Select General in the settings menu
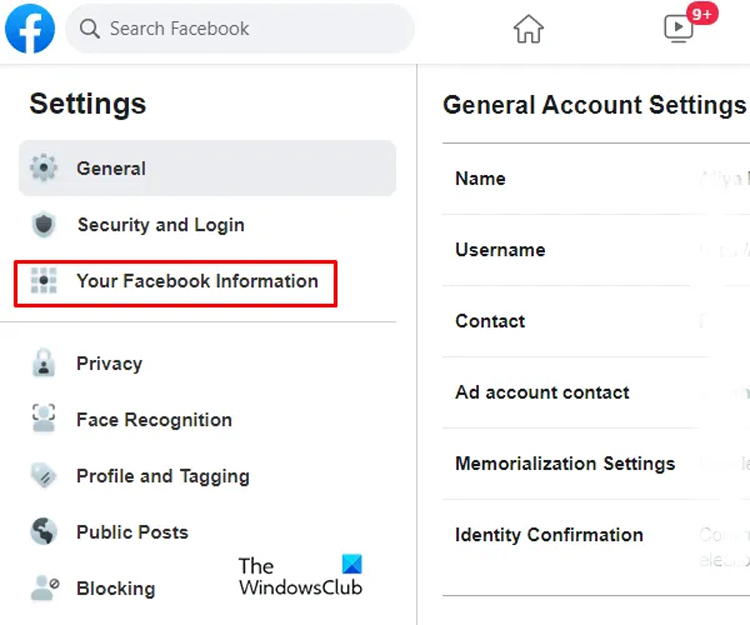Screen dimensions: 750x625 pyautogui.click(x=207, y=168)
